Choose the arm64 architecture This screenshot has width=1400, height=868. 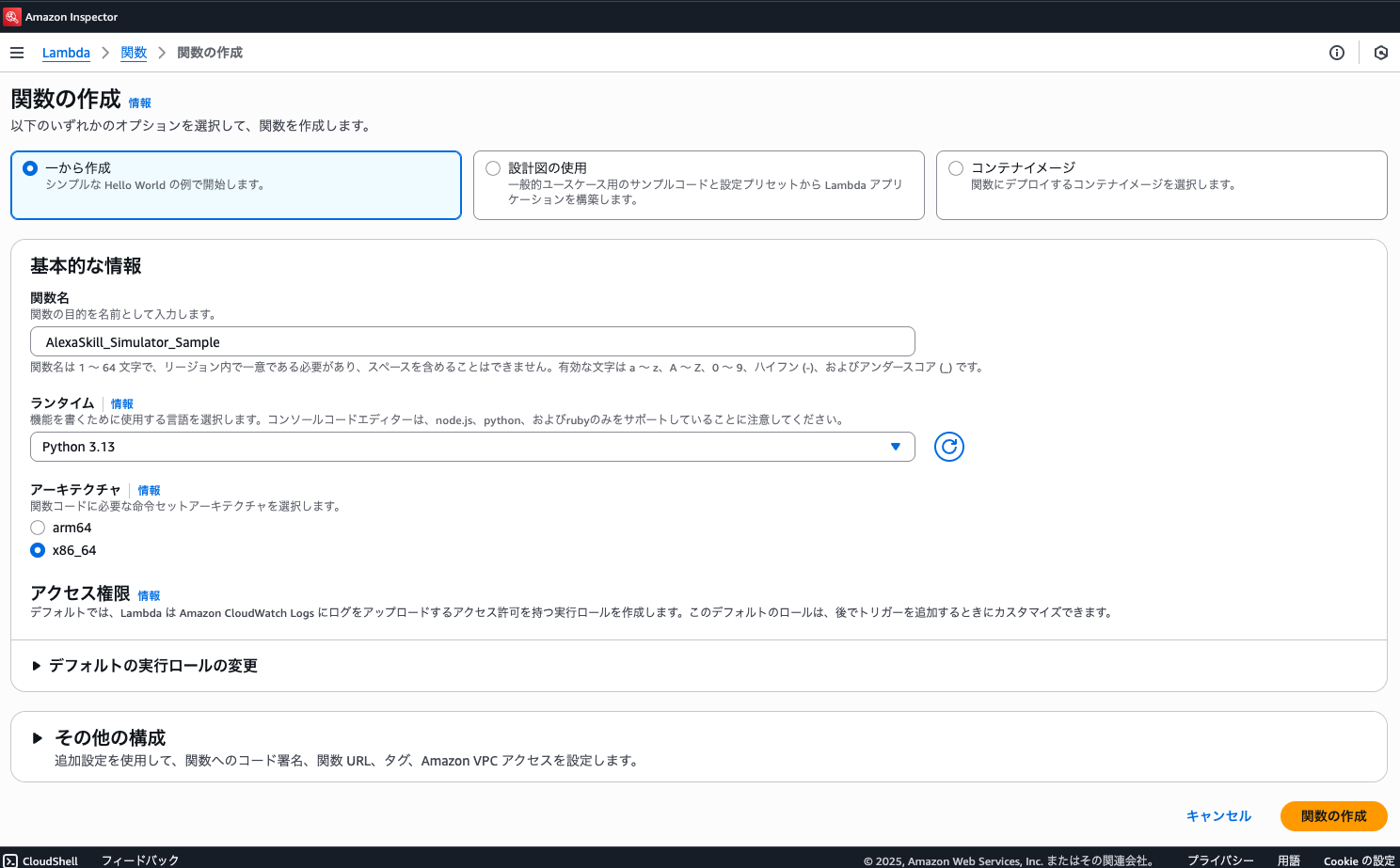click(x=37, y=528)
